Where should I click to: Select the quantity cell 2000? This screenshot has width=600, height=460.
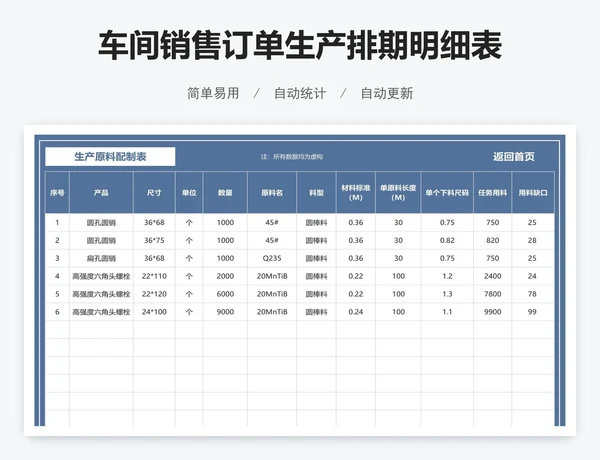pyautogui.click(x=225, y=276)
